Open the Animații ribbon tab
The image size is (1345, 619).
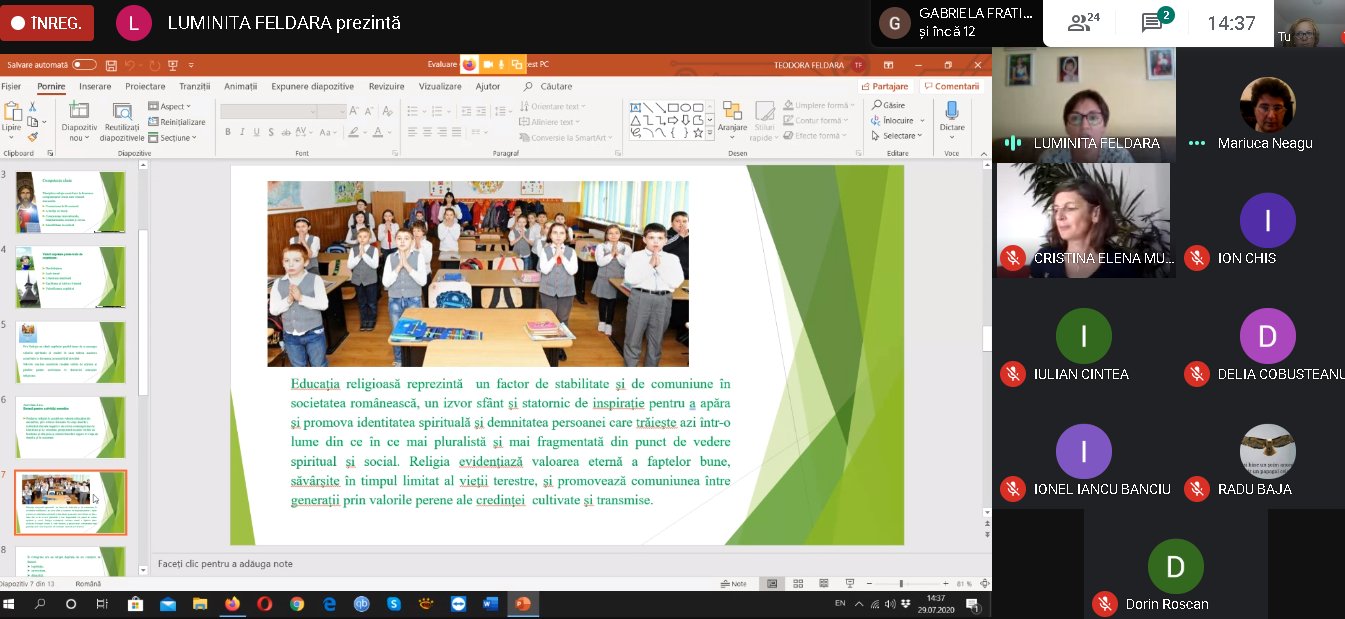pyautogui.click(x=240, y=87)
